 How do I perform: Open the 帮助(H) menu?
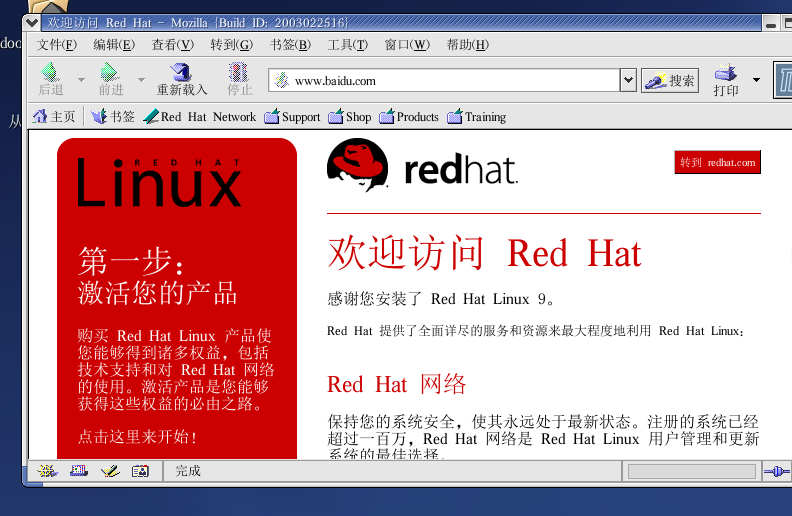(468, 45)
